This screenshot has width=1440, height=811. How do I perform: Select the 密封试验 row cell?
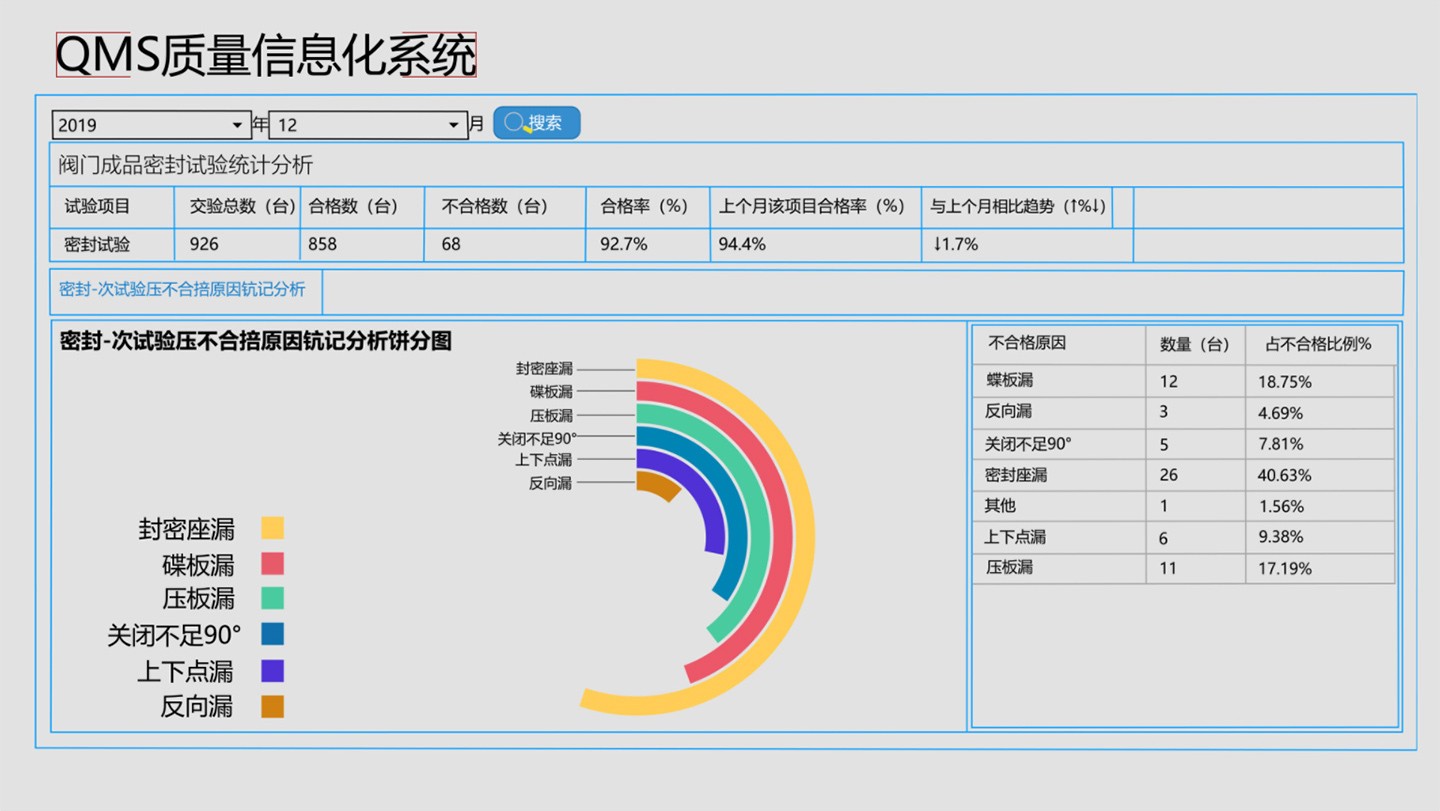click(x=97, y=244)
